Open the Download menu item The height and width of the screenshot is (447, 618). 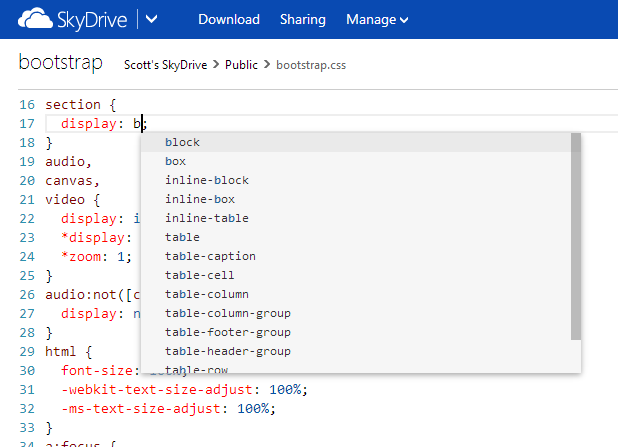[229, 19]
